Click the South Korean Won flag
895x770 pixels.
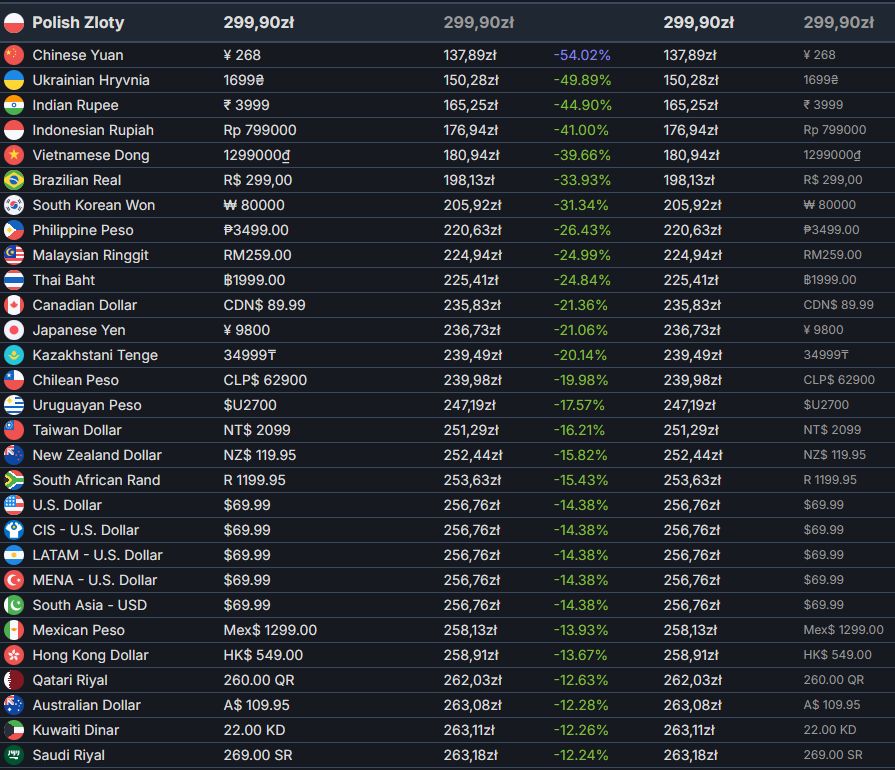coord(14,205)
